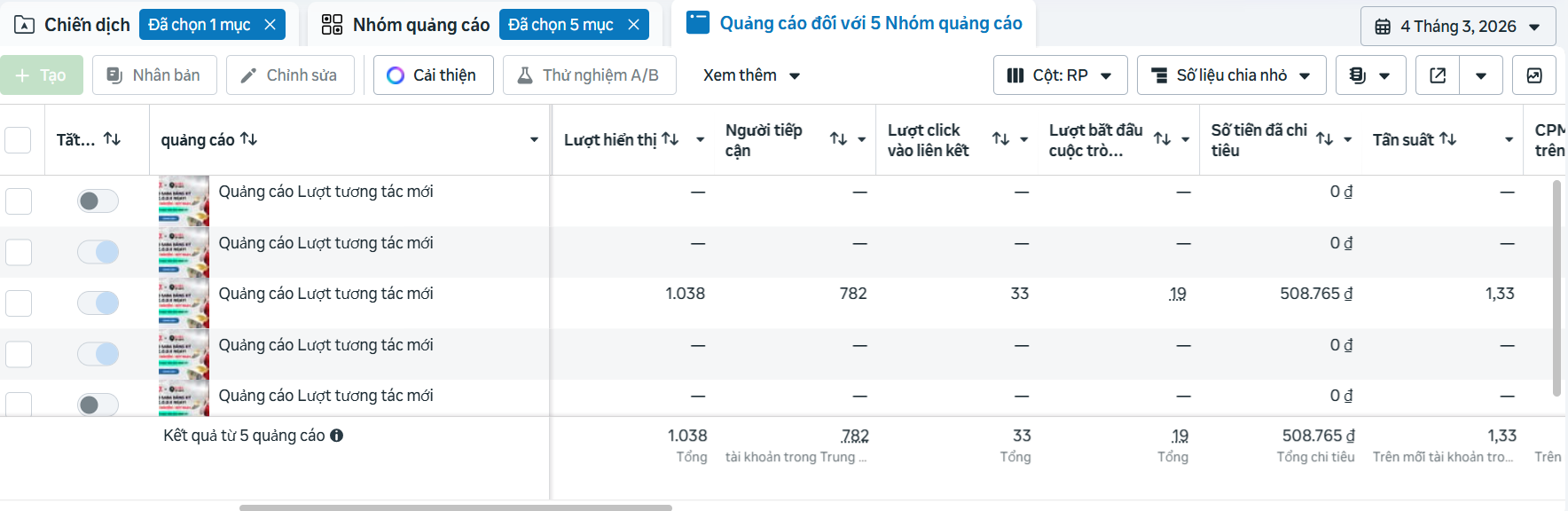Sort the quảng cáo name column

[x=248, y=139]
